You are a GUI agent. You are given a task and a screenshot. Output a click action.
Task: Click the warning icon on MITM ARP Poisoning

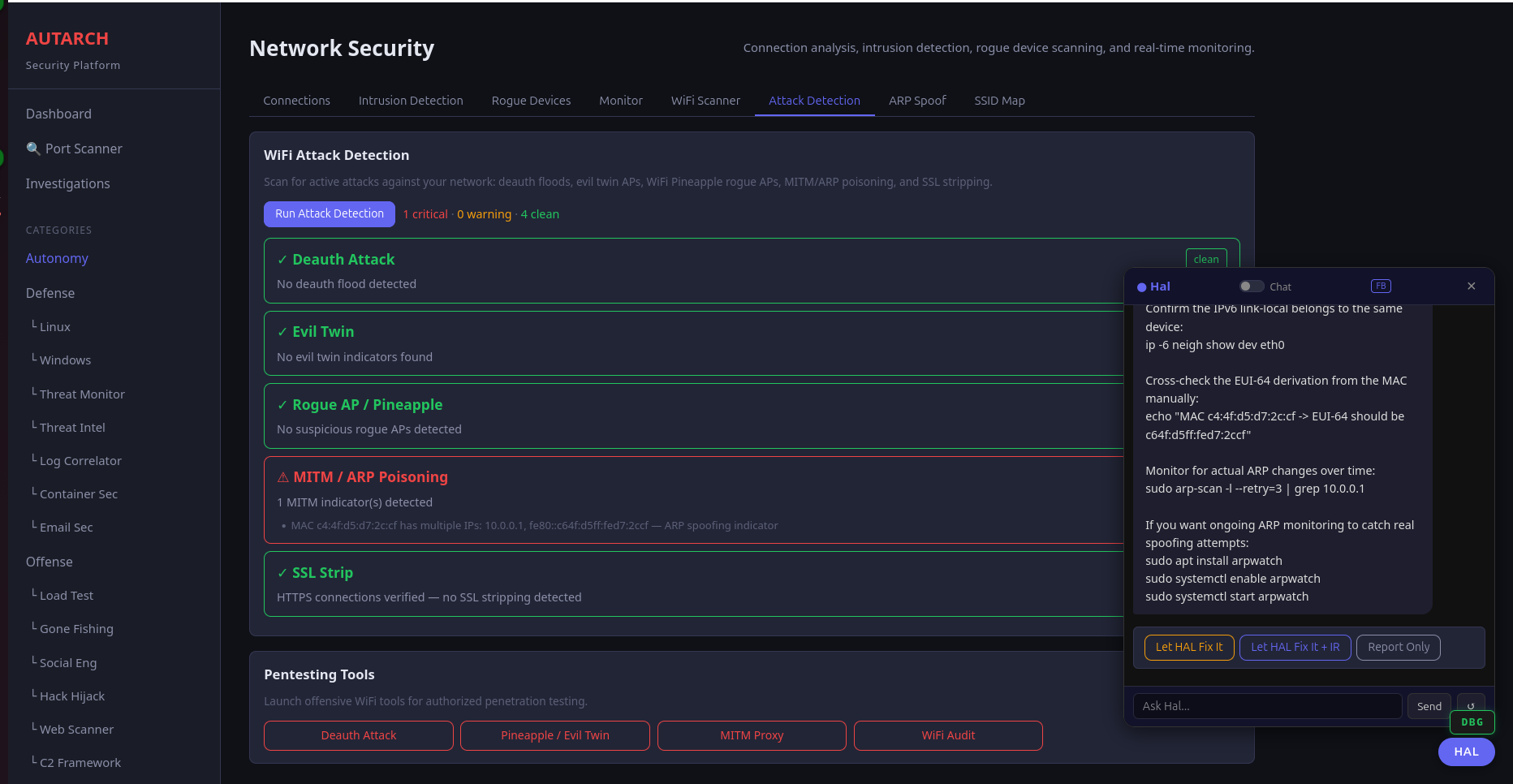click(282, 476)
